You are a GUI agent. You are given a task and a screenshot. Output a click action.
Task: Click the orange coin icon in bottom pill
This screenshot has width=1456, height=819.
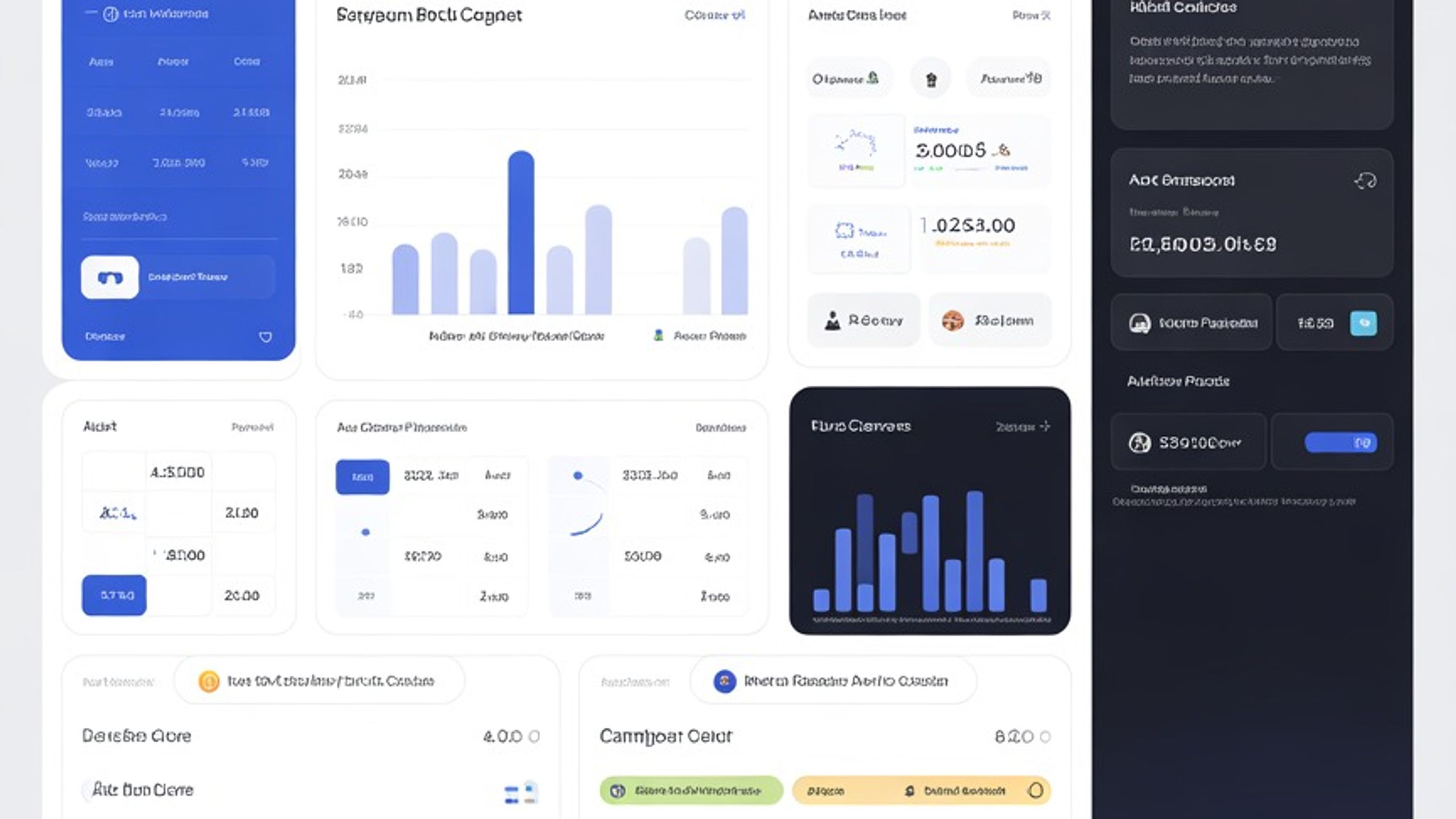209,681
